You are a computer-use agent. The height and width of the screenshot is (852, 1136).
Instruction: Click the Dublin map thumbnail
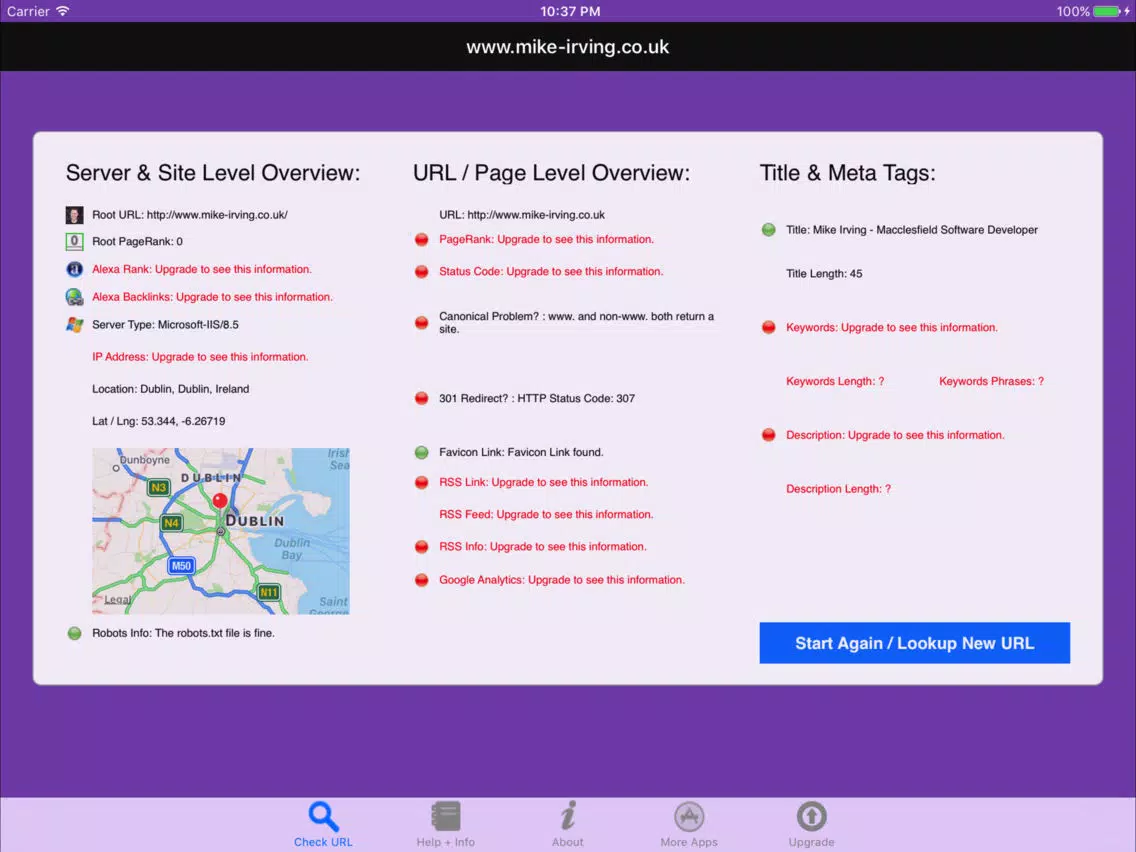[221, 531]
